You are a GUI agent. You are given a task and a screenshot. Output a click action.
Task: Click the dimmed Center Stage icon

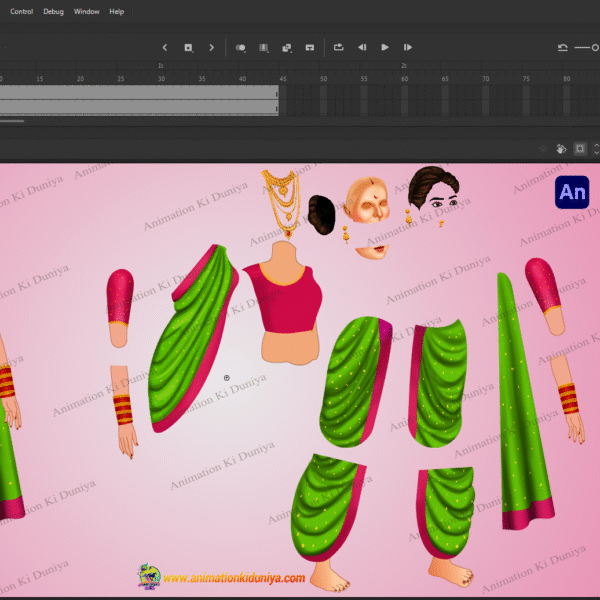pyautogui.click(x=543, y=148)
